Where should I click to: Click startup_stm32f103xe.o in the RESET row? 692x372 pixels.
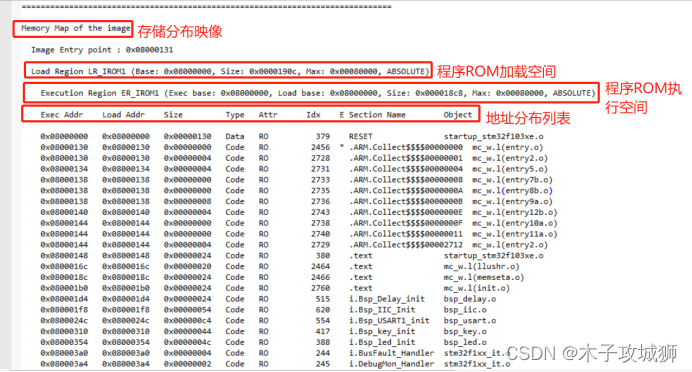click(493, 136)
